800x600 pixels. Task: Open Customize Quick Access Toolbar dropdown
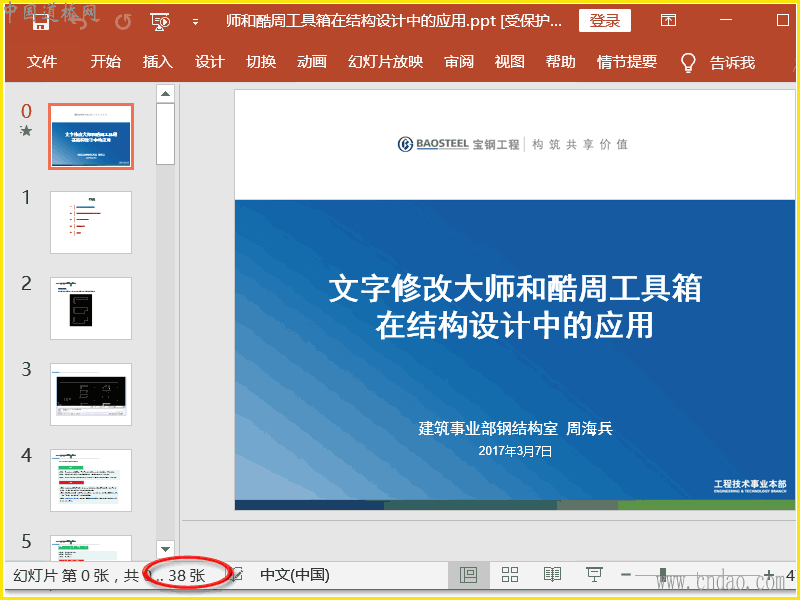[x=195, y=22]
